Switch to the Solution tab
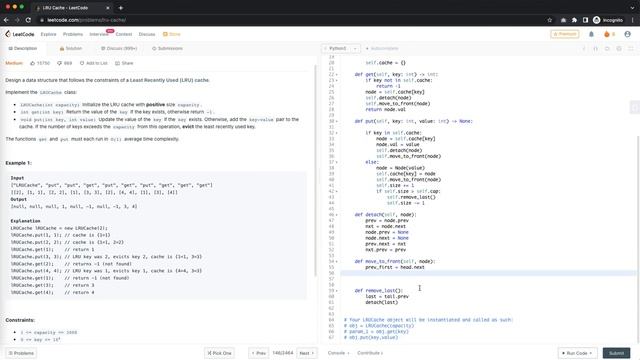The height and width of the screenshot is (360, 640). click(x=71, y=49)
